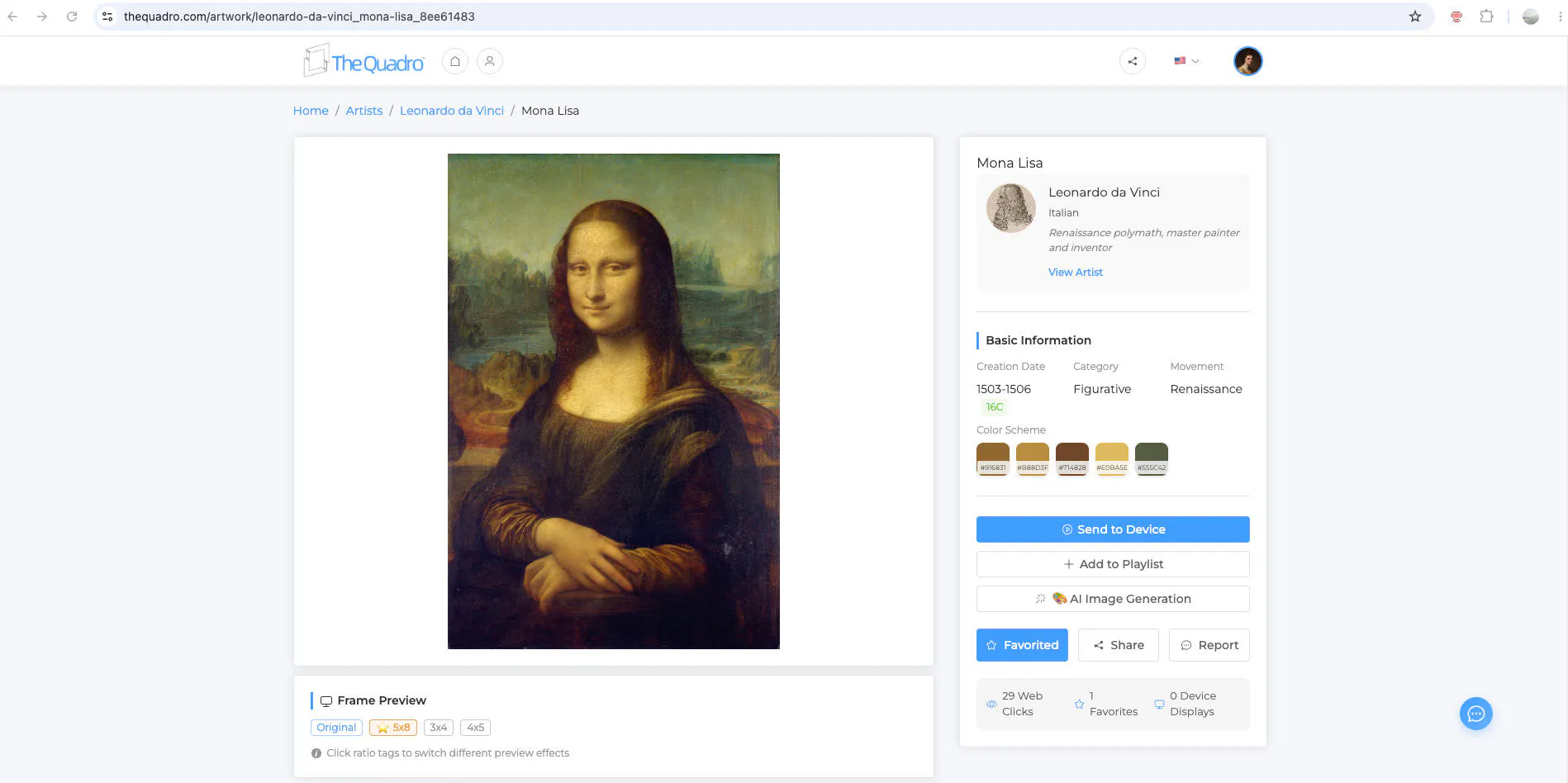Click the 1503-1506 creation date
This screenshot has height=783, width=1568.
[x=1004, y=389]
